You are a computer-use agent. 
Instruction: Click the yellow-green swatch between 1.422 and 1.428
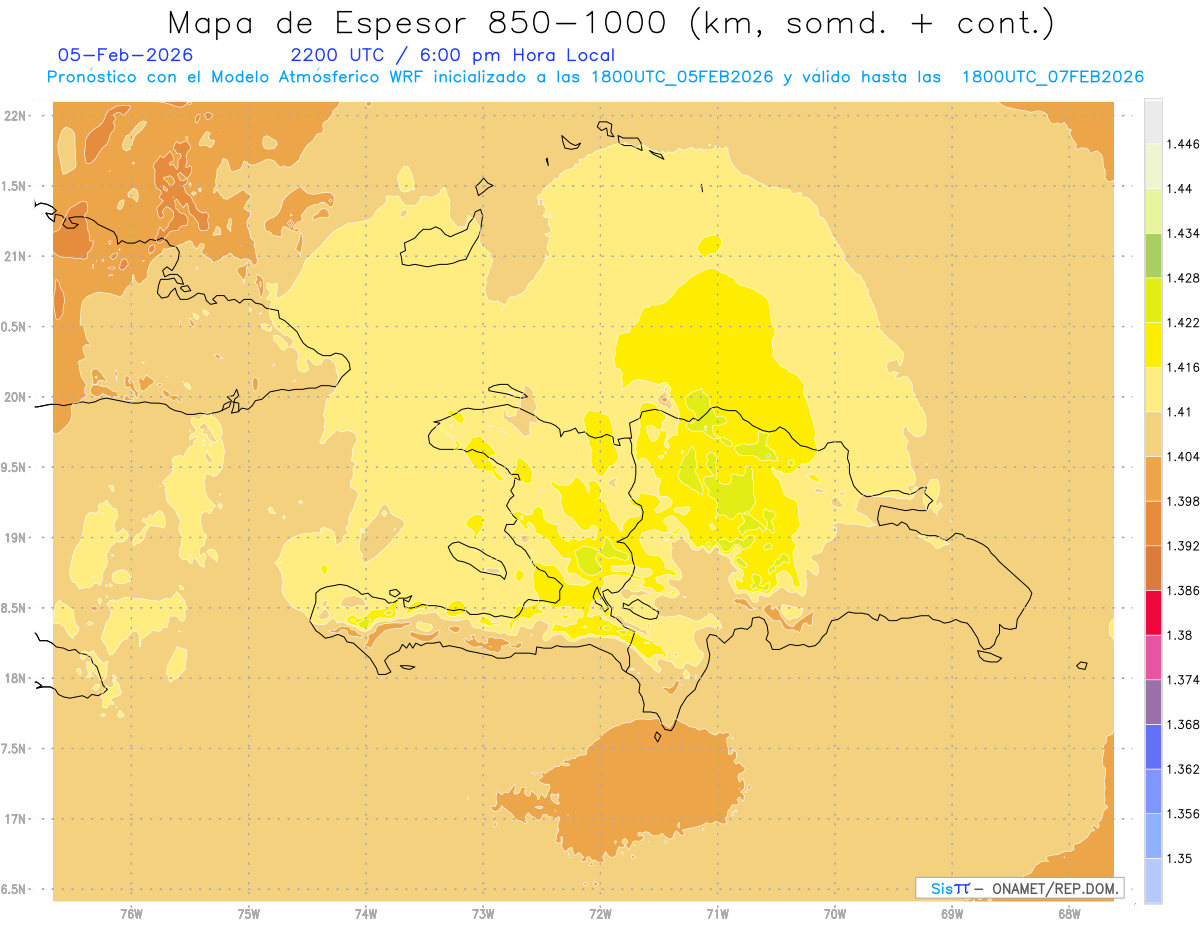pos(1153,300)
